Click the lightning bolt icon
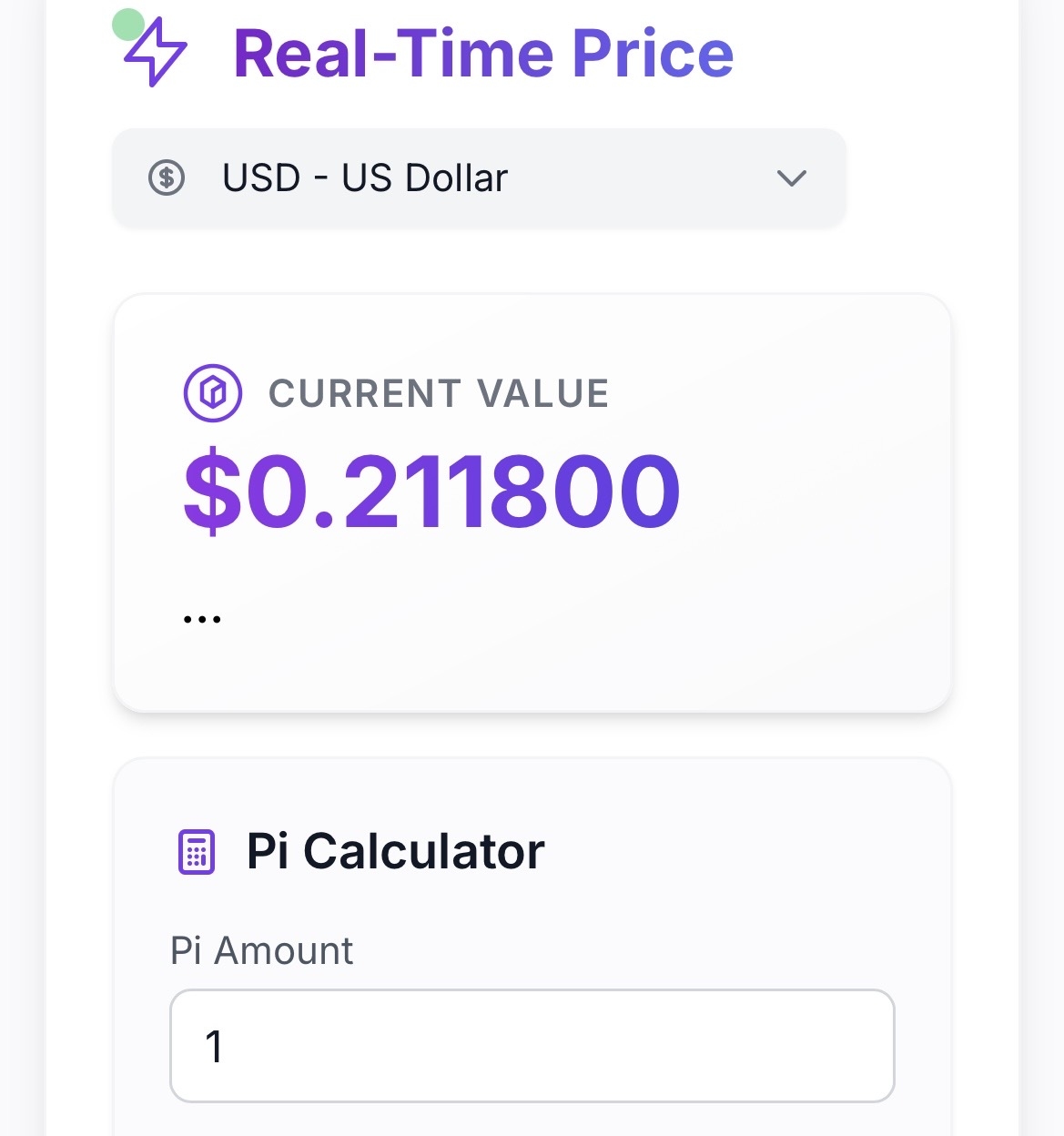Screen dimensions: 1064x1136 pos(156,53)
